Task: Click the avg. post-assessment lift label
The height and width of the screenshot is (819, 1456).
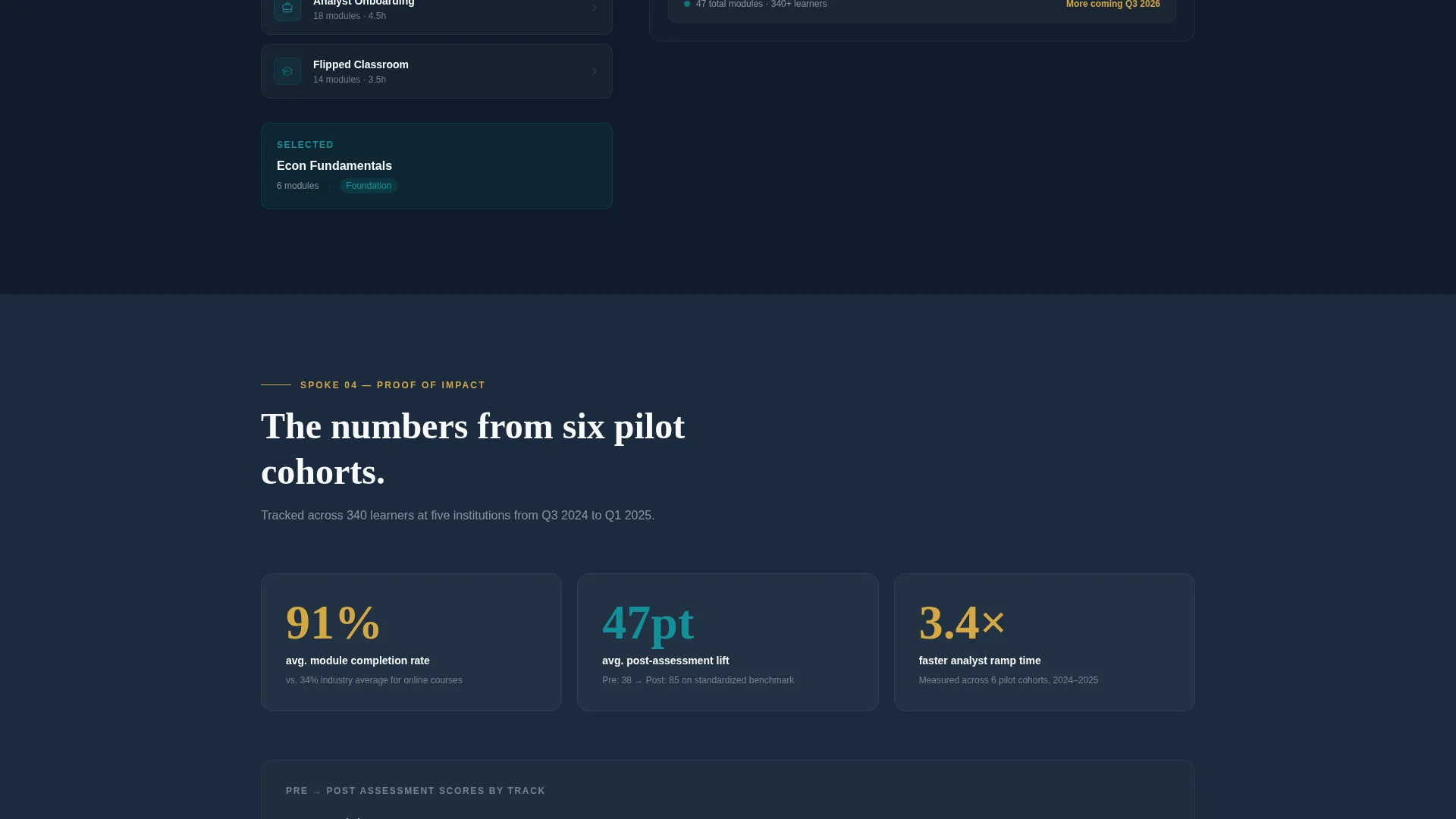Action: pyautogui.click(x=666, y=661)
